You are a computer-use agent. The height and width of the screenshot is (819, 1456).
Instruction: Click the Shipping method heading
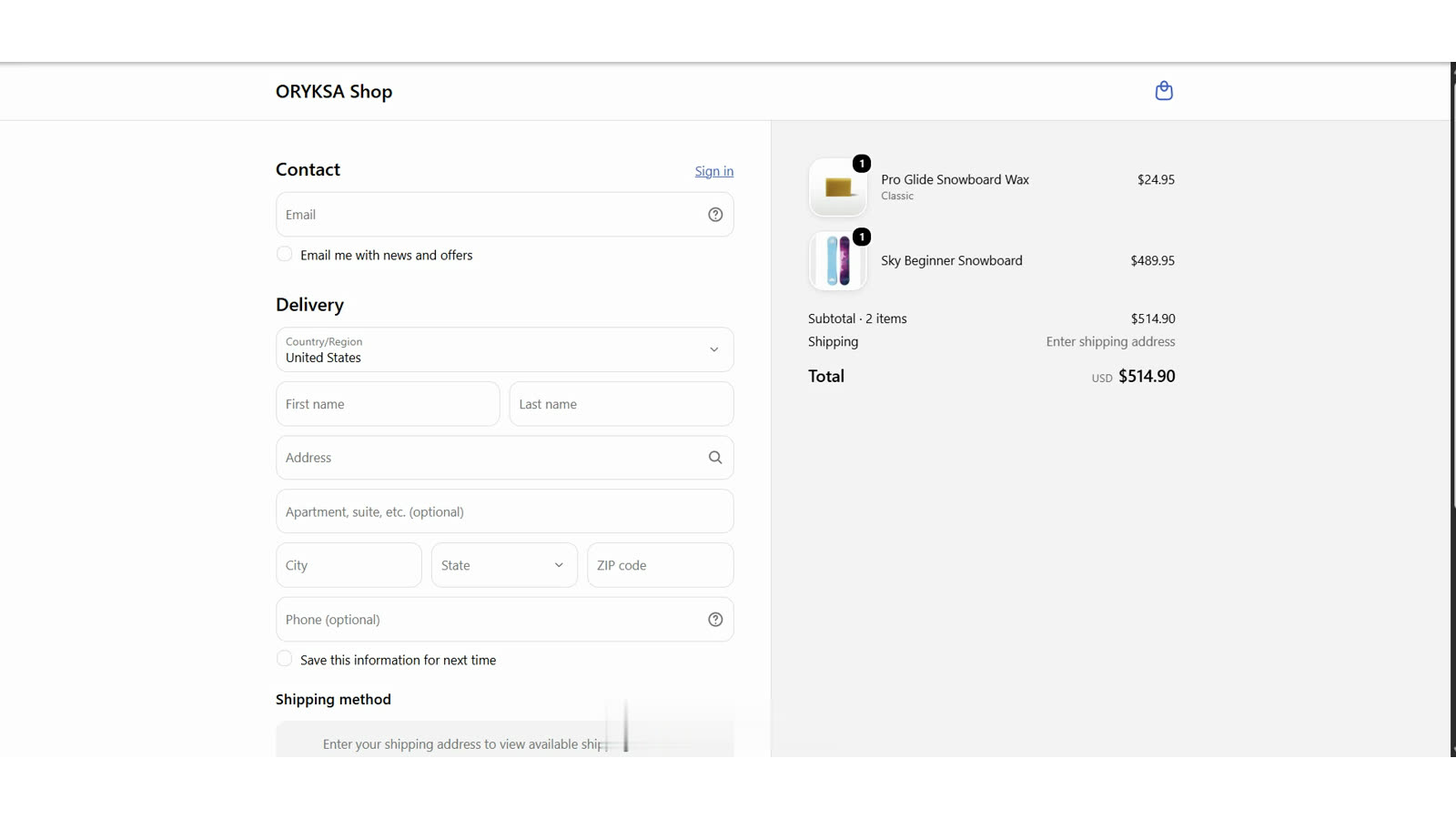point(333,699)
